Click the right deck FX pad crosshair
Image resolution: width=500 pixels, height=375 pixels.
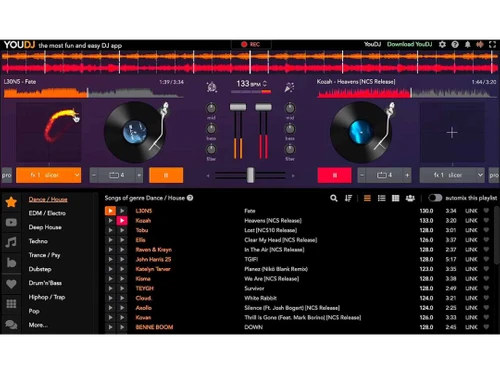(452, 133)
